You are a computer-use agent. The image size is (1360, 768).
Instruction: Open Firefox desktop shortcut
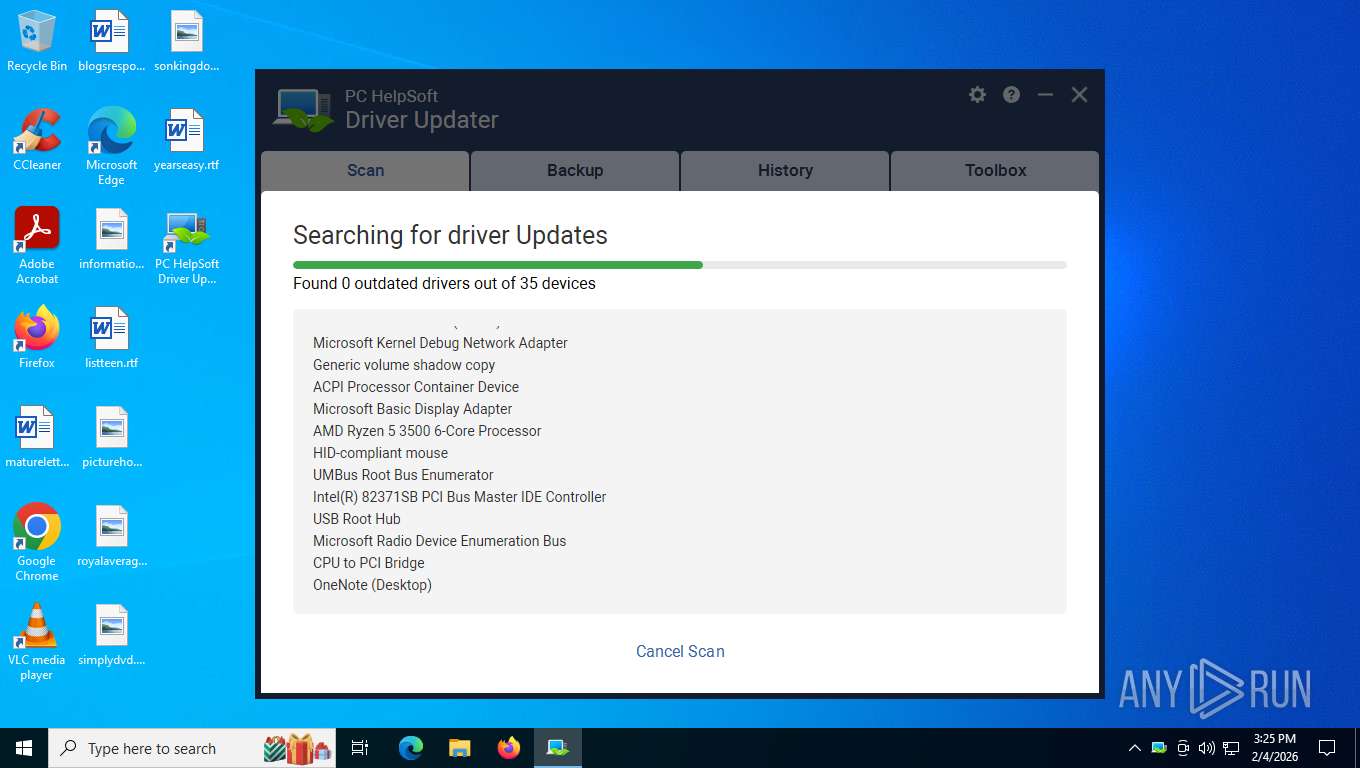37,338
